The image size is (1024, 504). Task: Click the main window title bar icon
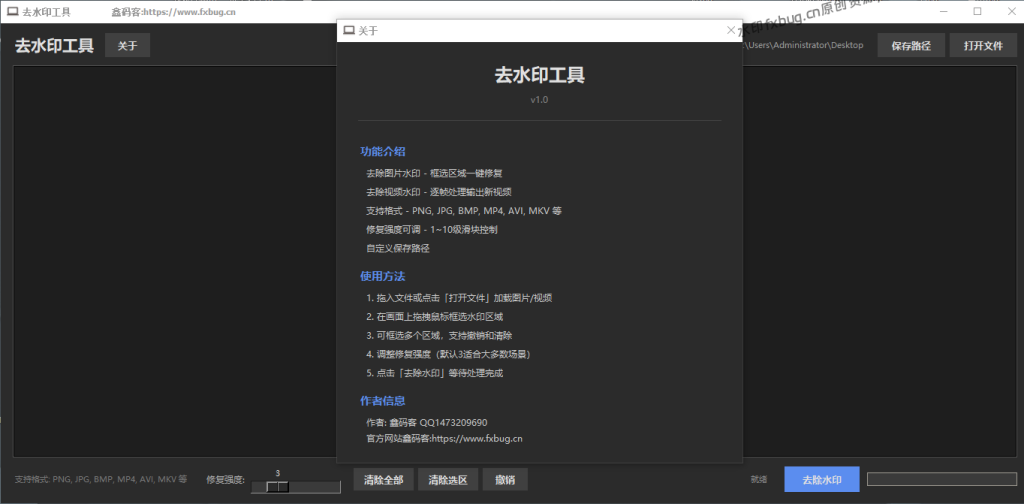click(12, 12)
